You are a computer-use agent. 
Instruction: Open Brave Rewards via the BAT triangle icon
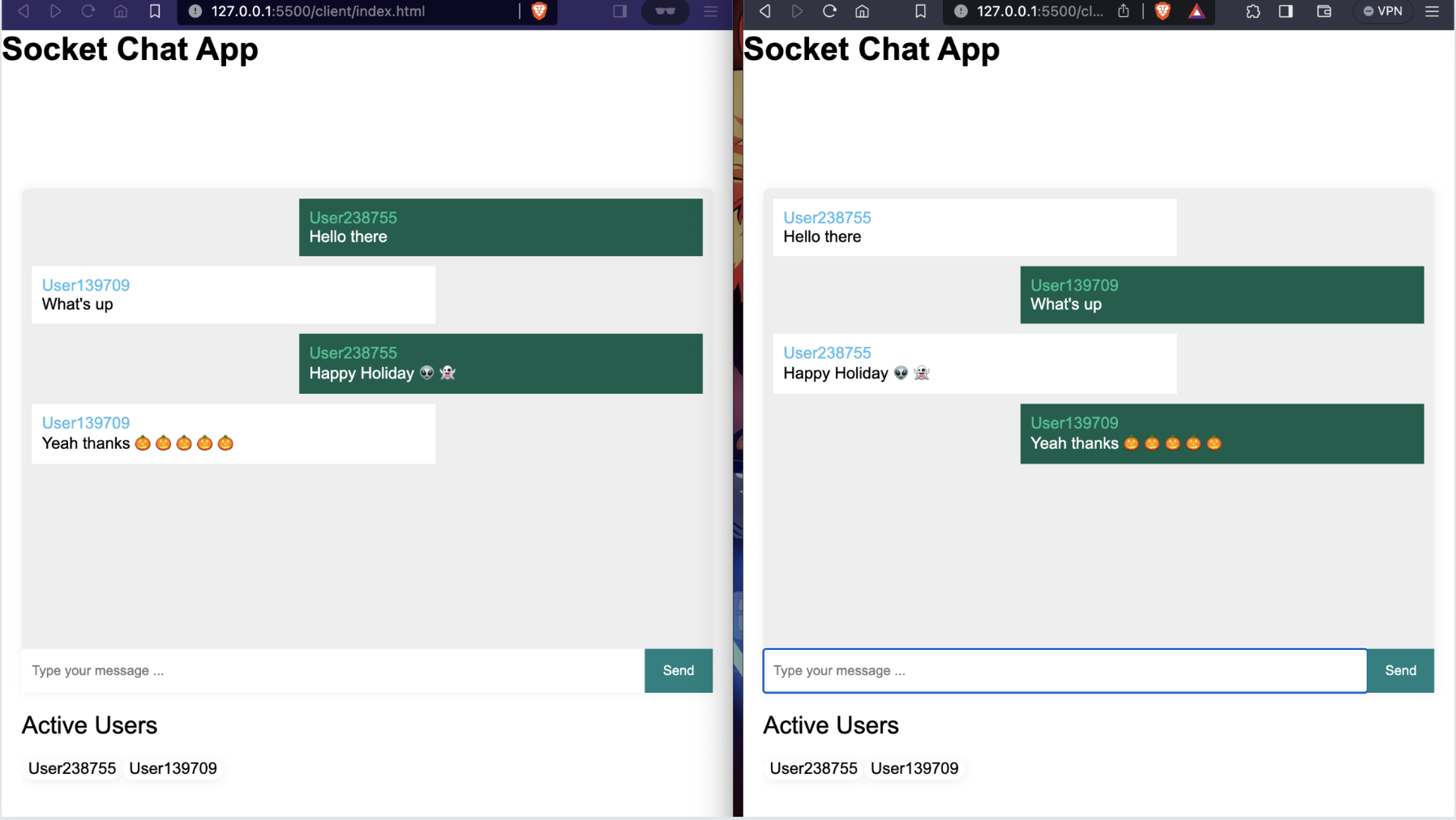pyautogui.click(x=1197, y=11)
